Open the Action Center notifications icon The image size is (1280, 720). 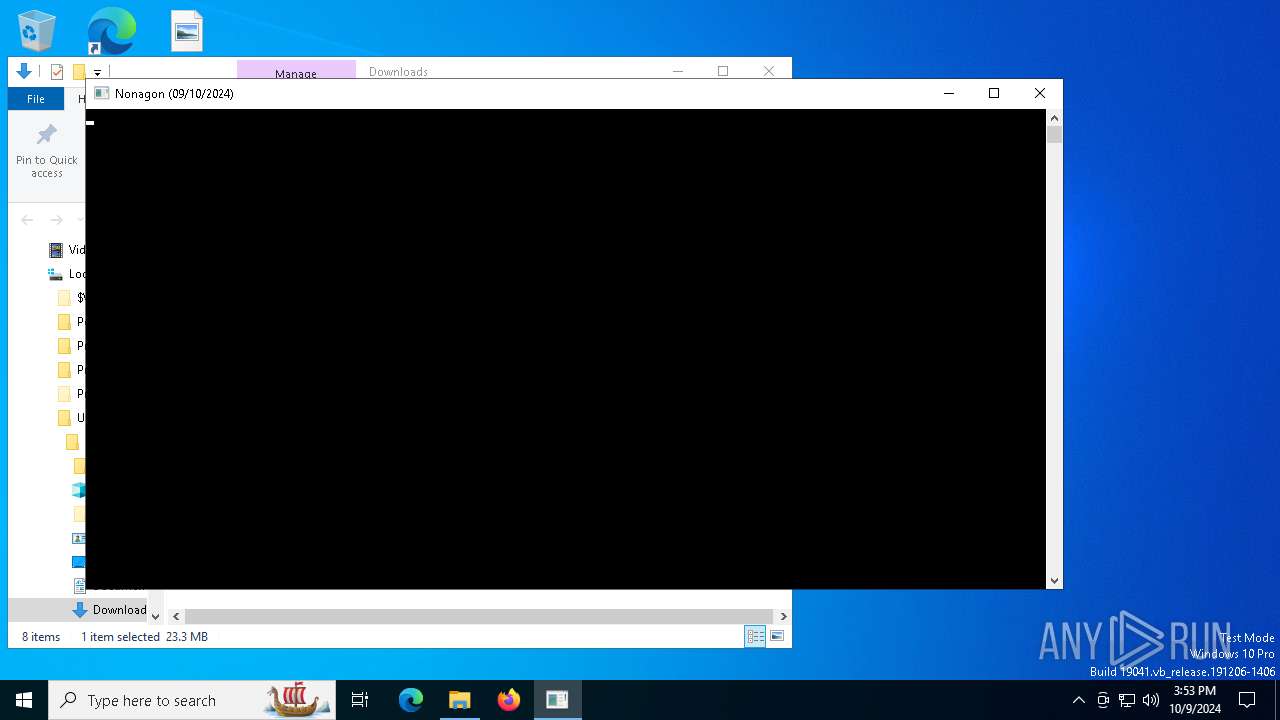(1247, 700)
